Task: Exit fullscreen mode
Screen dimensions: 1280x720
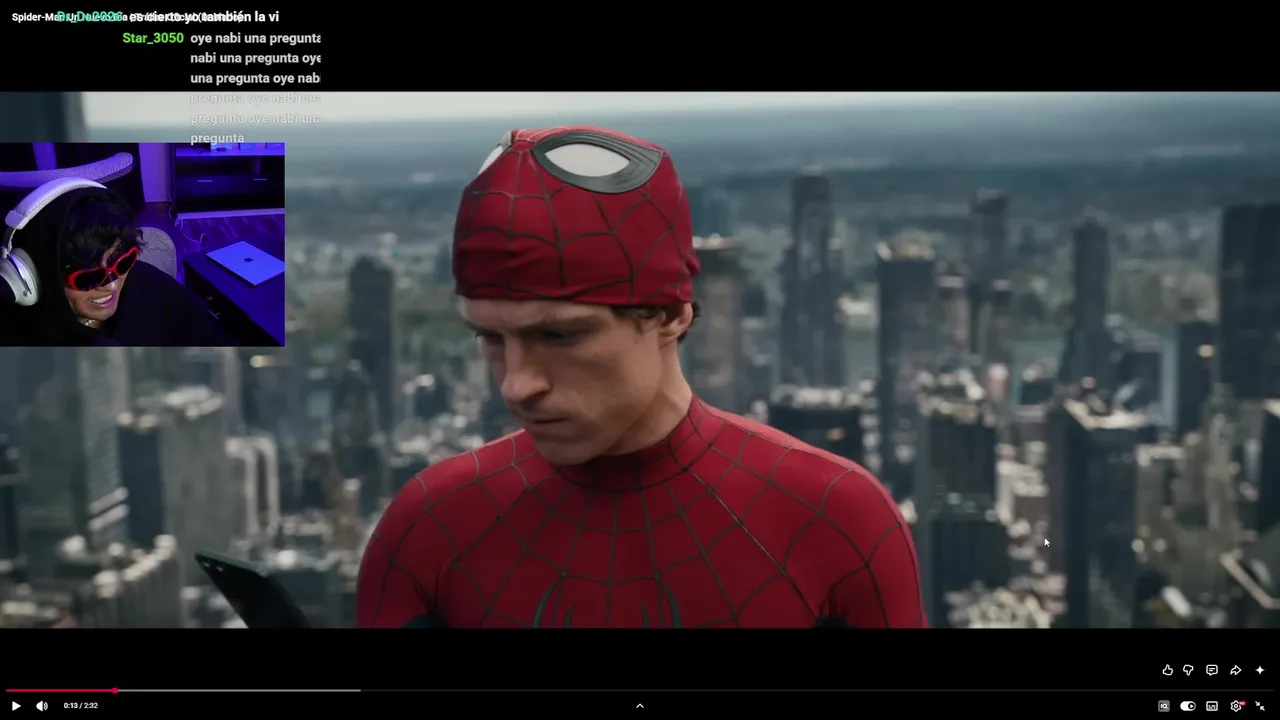Action: pos(1260,706)
